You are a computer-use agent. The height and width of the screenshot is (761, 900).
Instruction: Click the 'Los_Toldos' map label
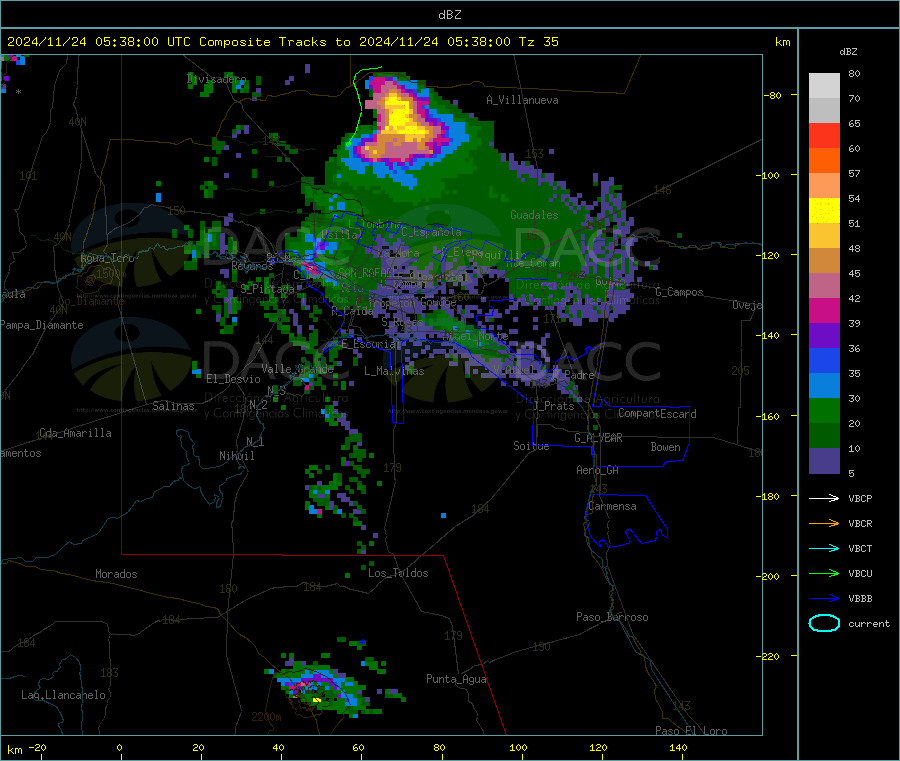[398, 573]
